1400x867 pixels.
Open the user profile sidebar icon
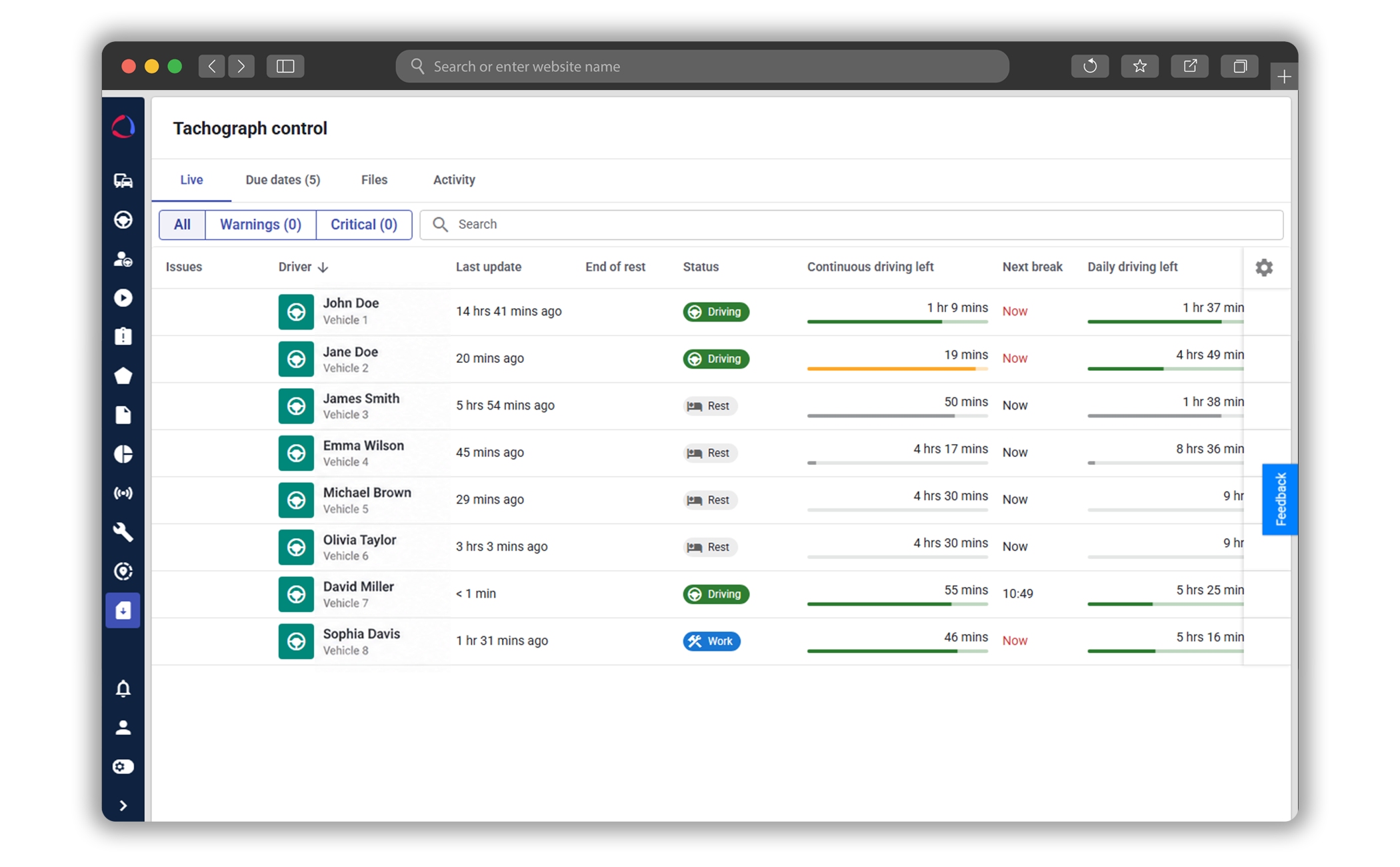point(123,728)
